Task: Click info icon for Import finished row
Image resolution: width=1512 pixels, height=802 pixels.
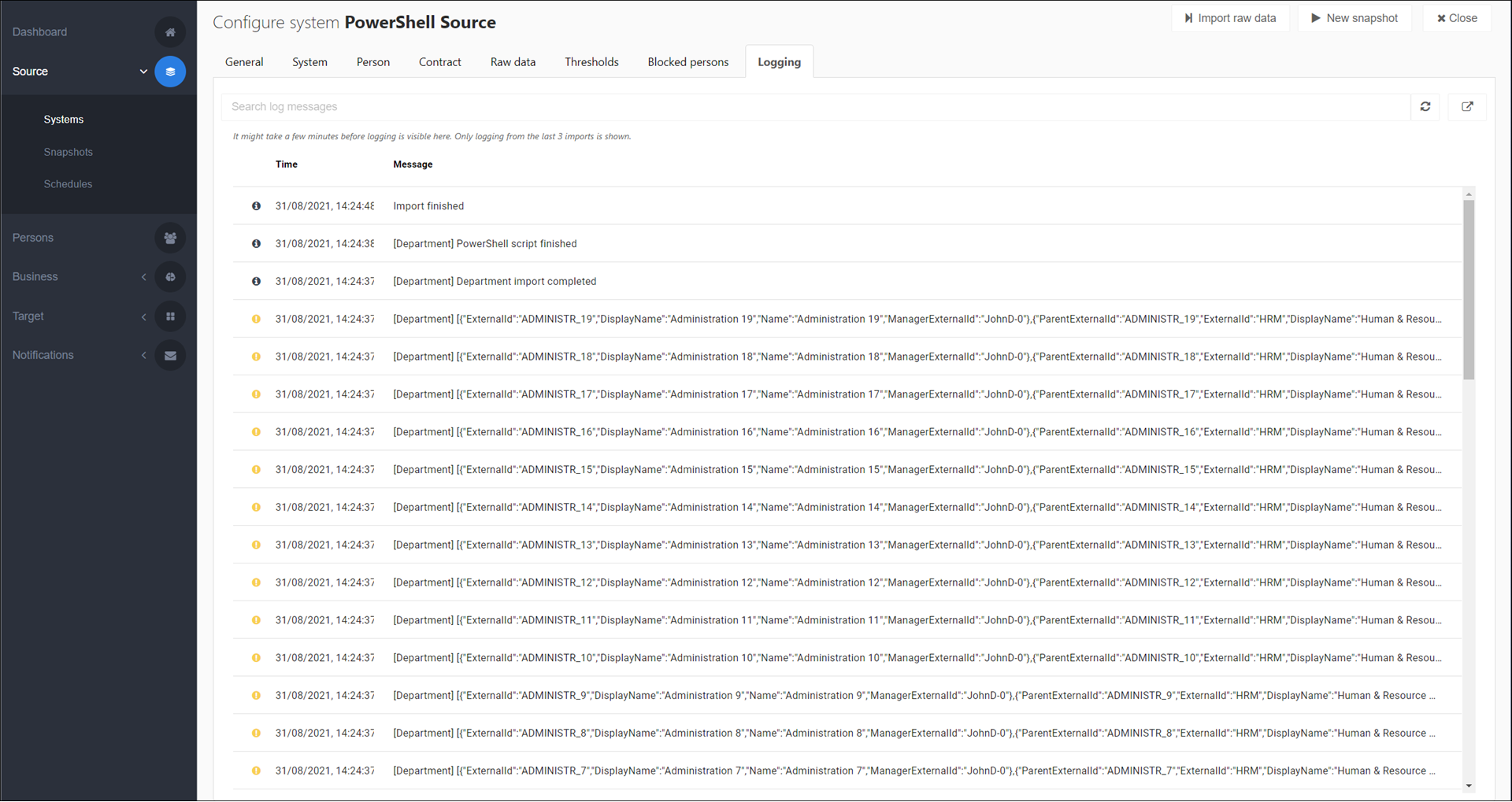Action: click(x=256, y=206)
